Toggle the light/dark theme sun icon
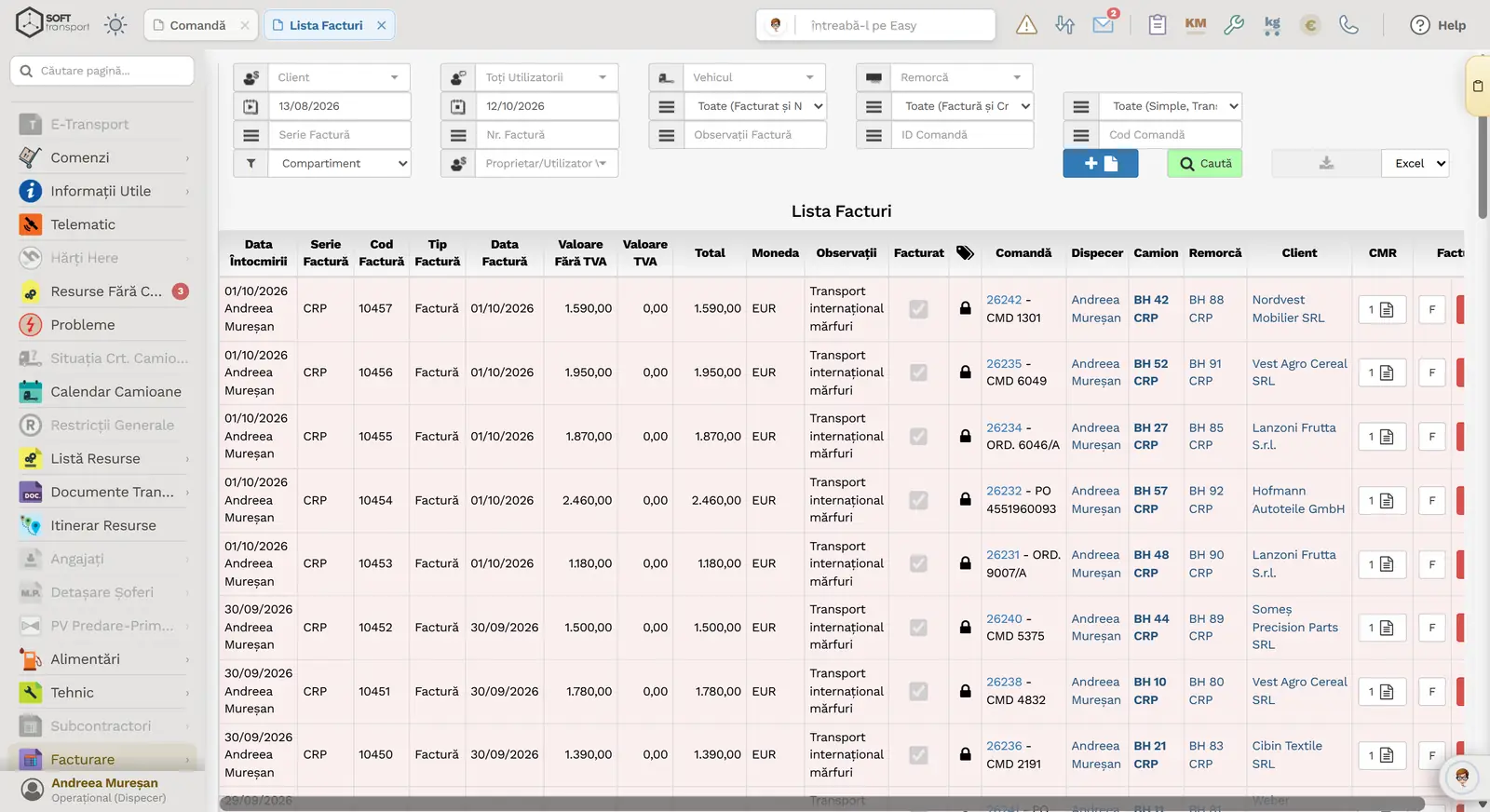The width and height of the screenshot is (1490, 812). (x=115, y=25)
